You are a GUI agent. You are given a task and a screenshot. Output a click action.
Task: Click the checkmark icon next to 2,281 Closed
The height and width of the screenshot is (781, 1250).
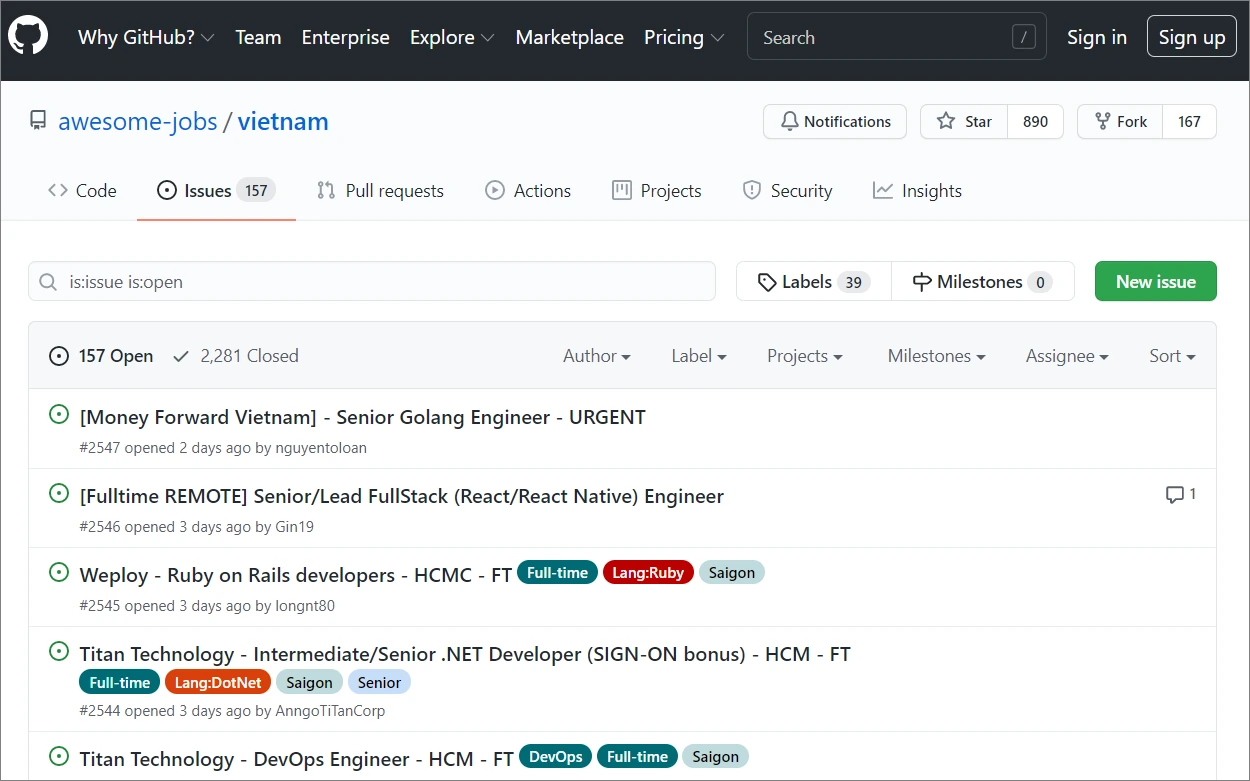point(181,355)
